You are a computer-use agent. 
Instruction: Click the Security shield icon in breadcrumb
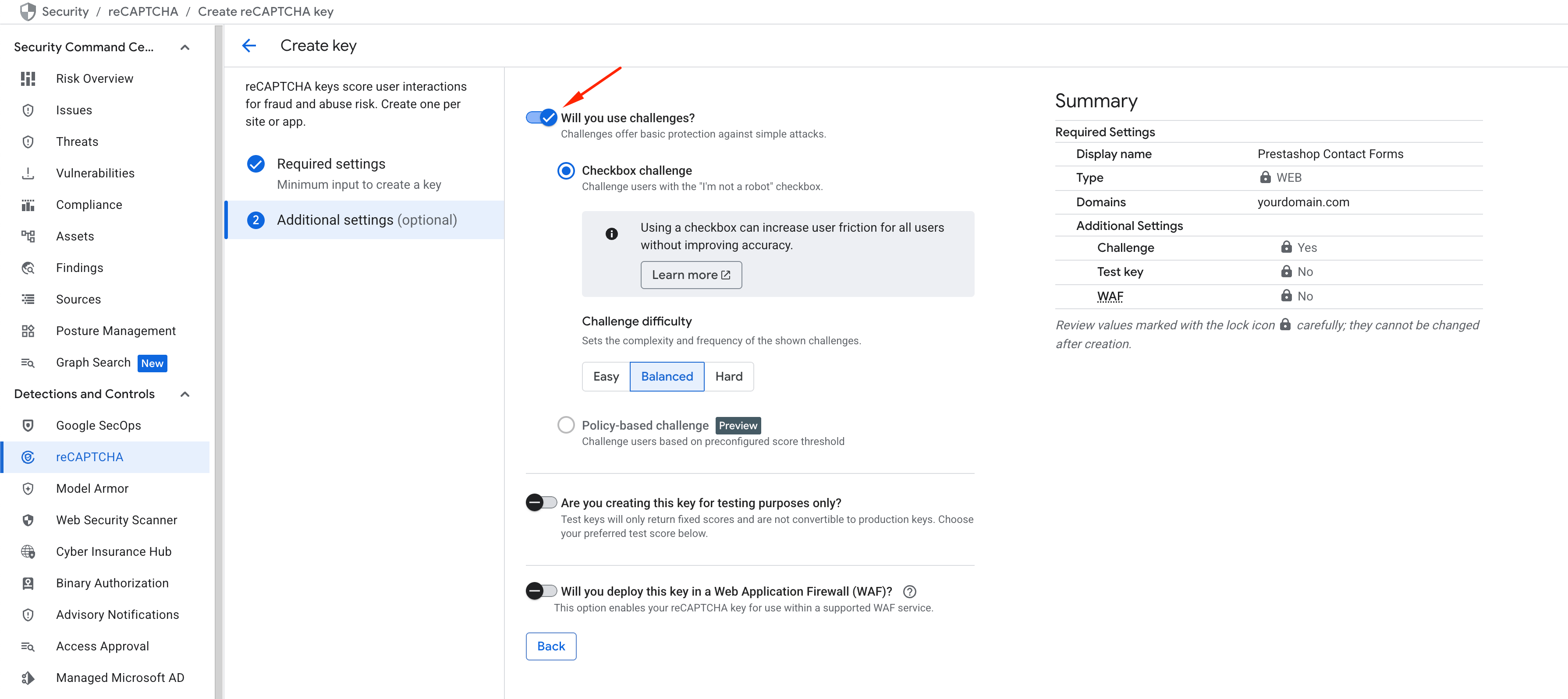28,11
